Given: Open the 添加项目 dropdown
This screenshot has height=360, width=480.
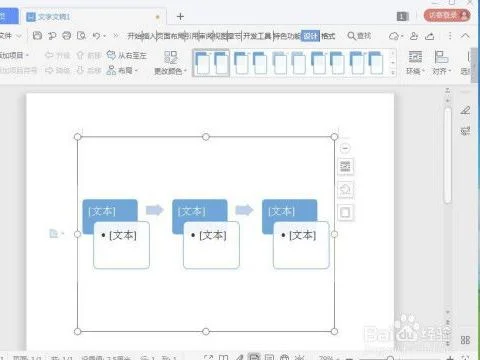Looking at the screenshot, I should [14, 55].
